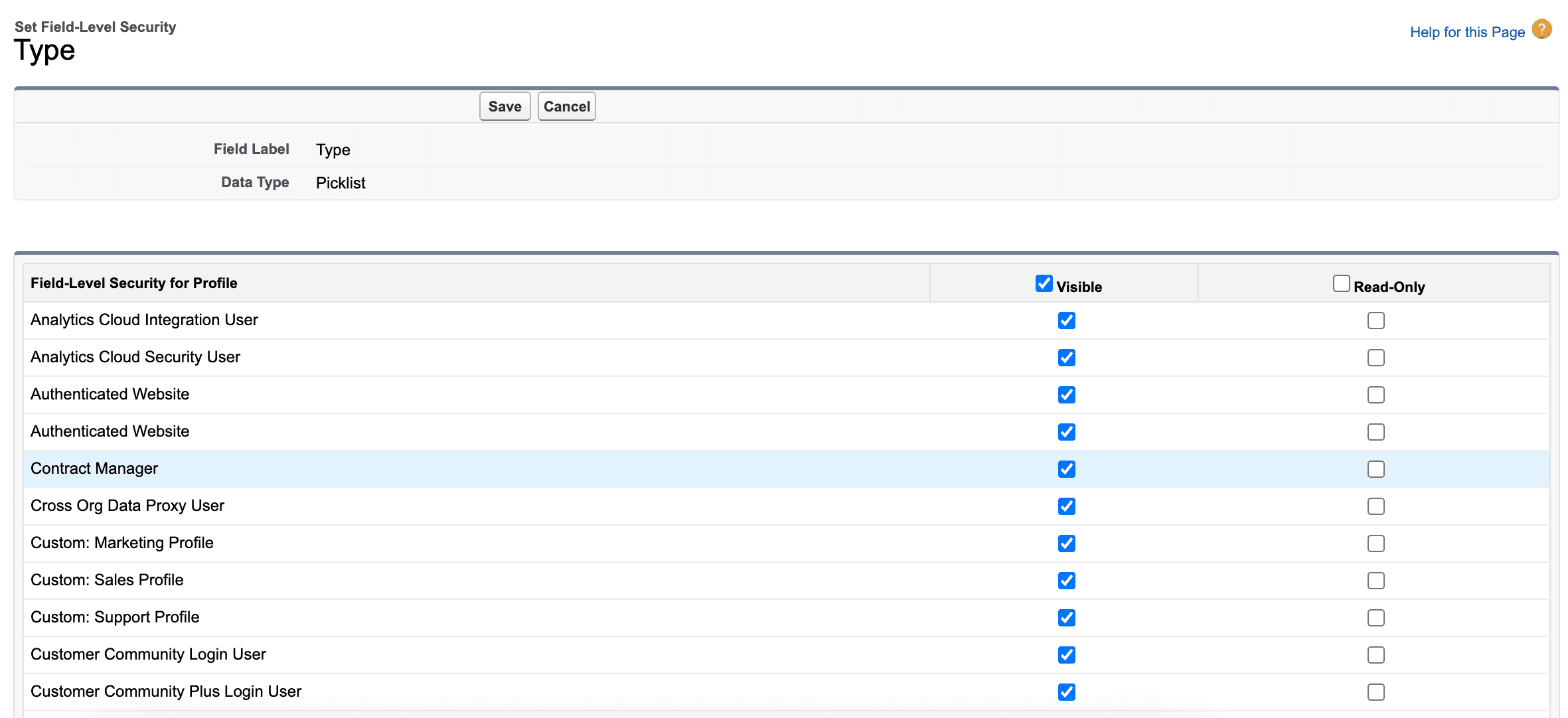Uncheck Visible for Custom: Sales Profile
The width and height of the screenshot is (1568, 718).
pyautogui.click(x=1066, y=581)
